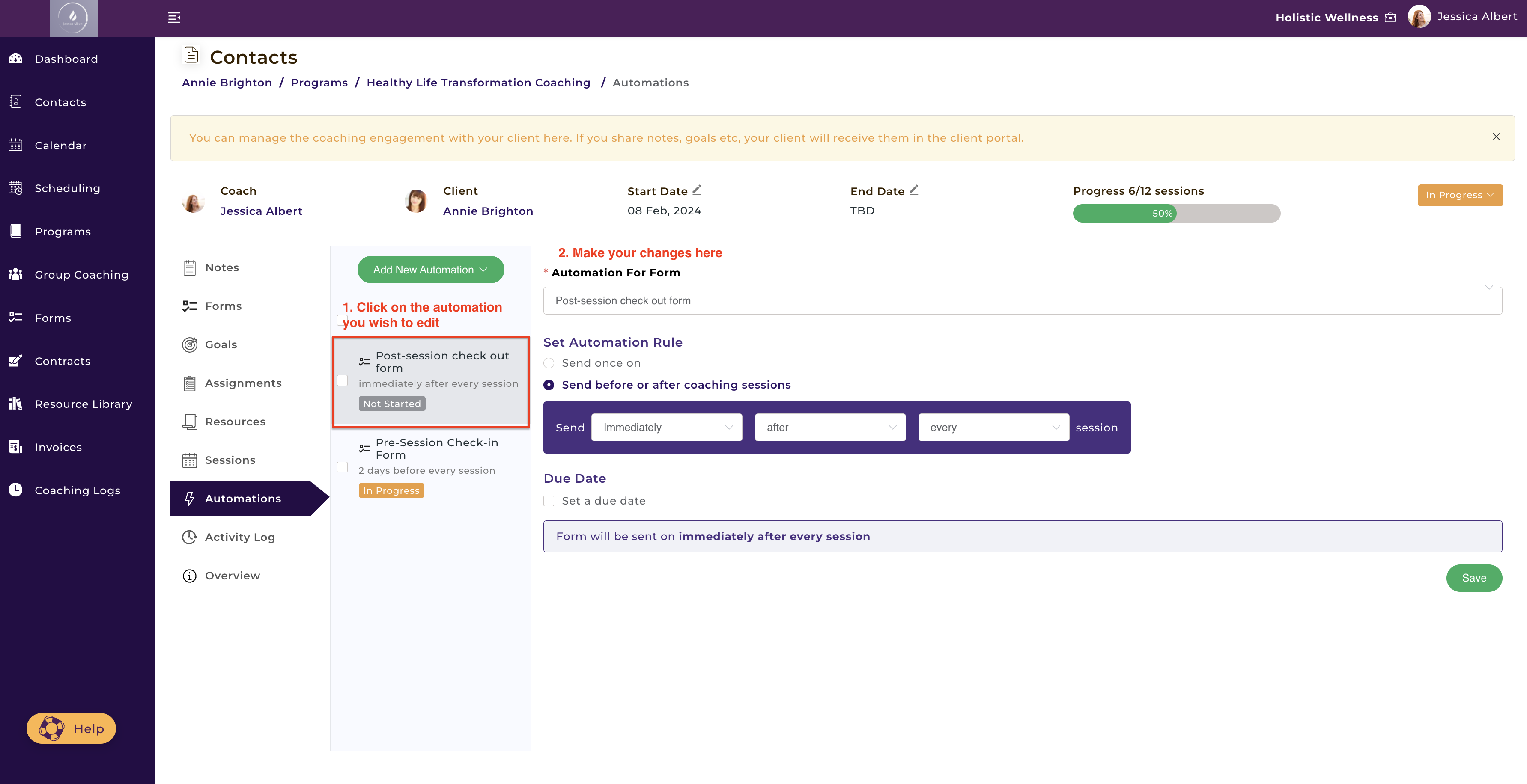Click the Contracts pen icon in sidebar
This screenshot has height=784, width=1527.
coord(15,361)
